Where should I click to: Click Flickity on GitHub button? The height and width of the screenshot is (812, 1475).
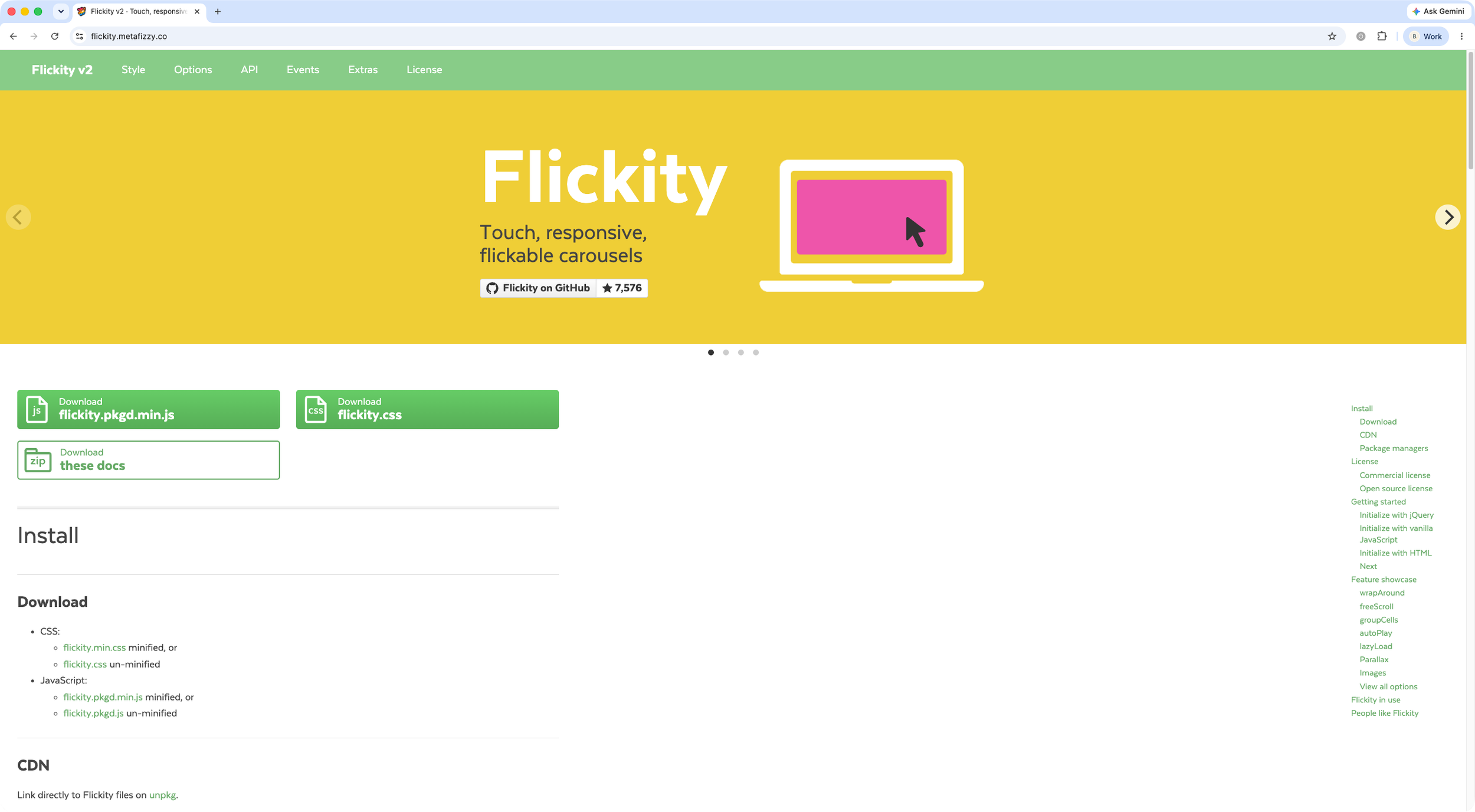tap(538, 288)
